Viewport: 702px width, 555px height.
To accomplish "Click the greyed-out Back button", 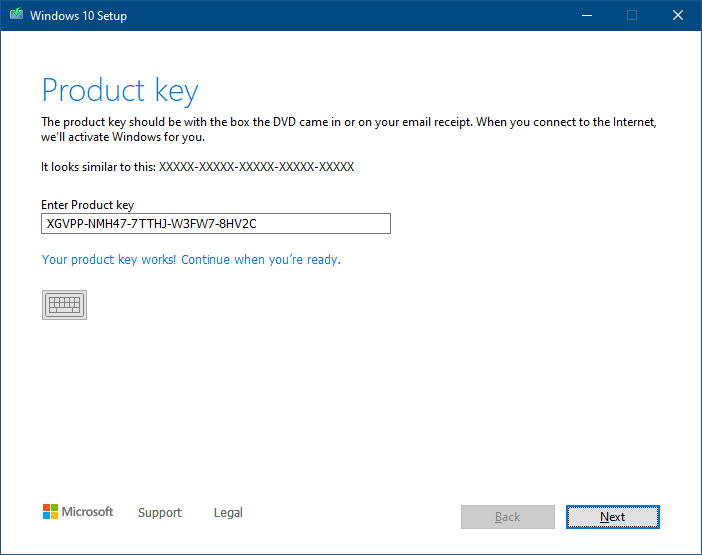I will point(508,517).
